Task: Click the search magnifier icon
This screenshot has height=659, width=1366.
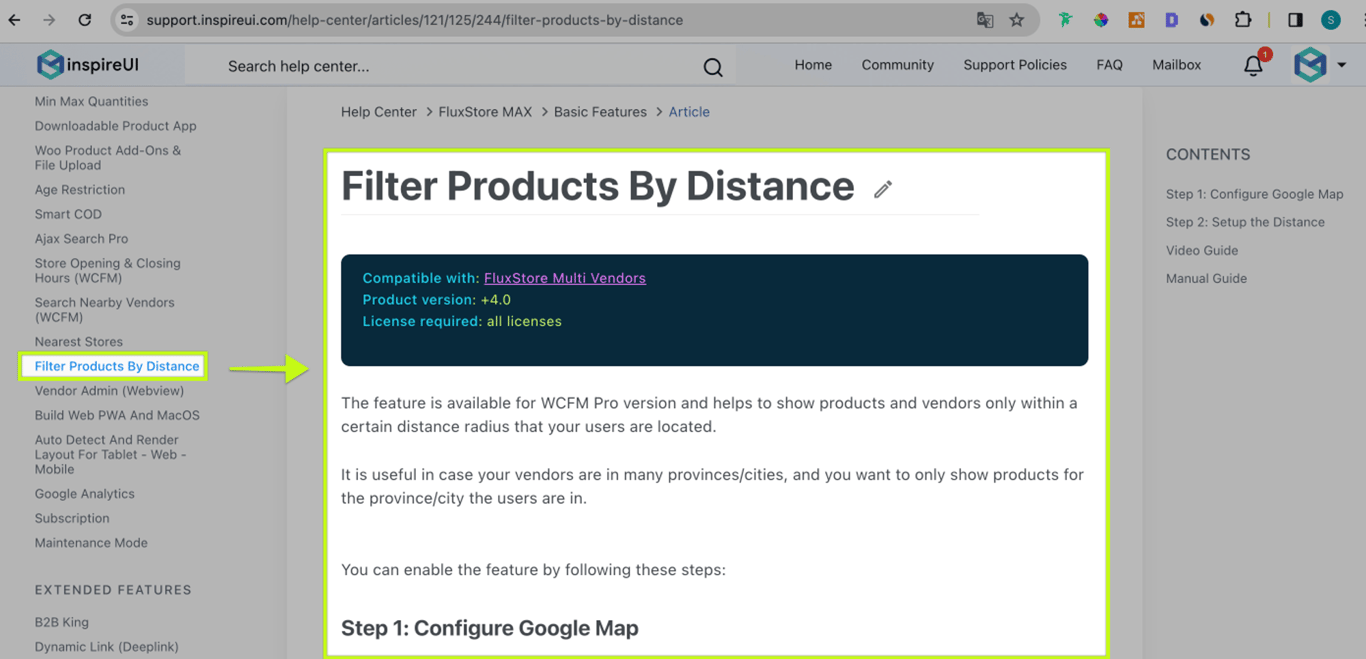Action: click(x=713, y=67)
